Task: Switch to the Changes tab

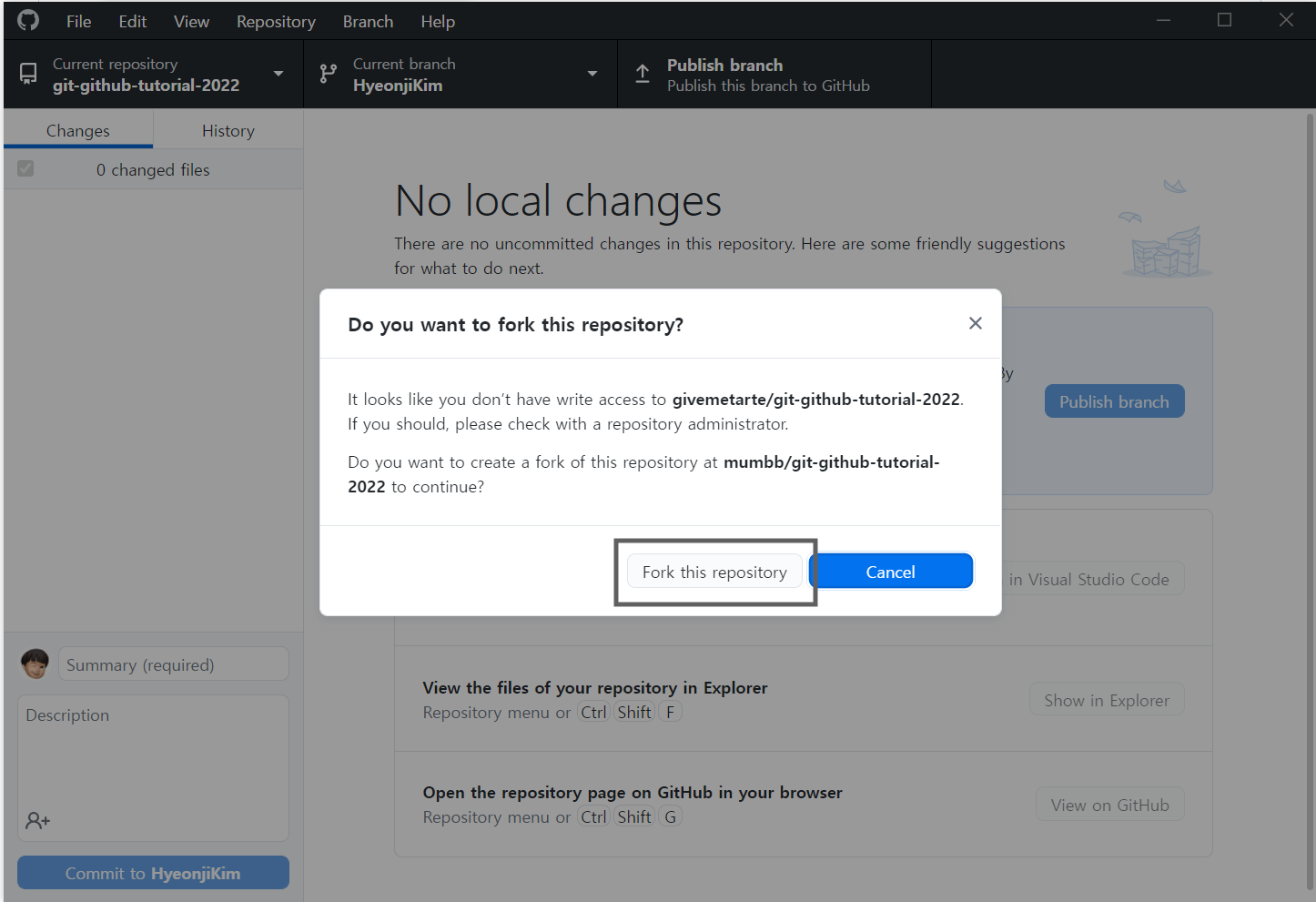Action: [78, 130]
